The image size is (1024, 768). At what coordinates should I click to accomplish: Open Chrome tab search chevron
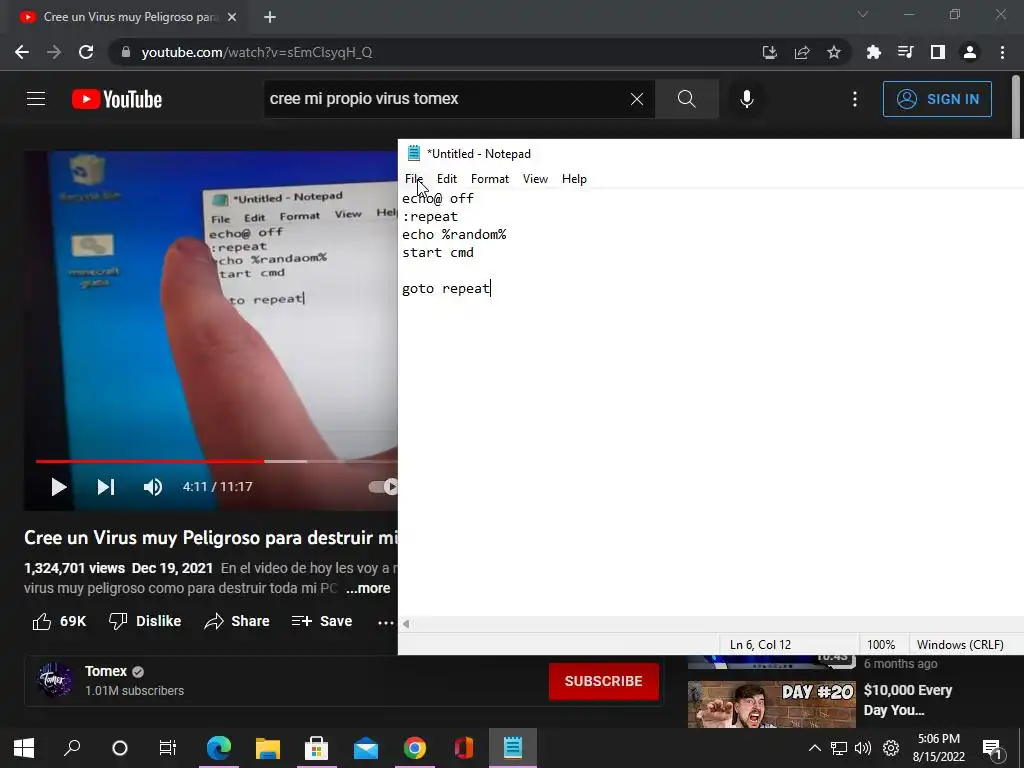(x=863, y=14)
